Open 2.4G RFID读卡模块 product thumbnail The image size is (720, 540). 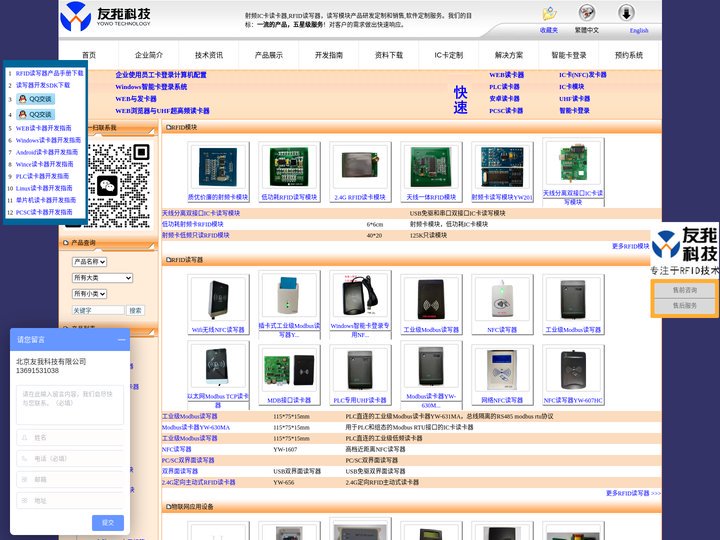[x=360, y=167]
